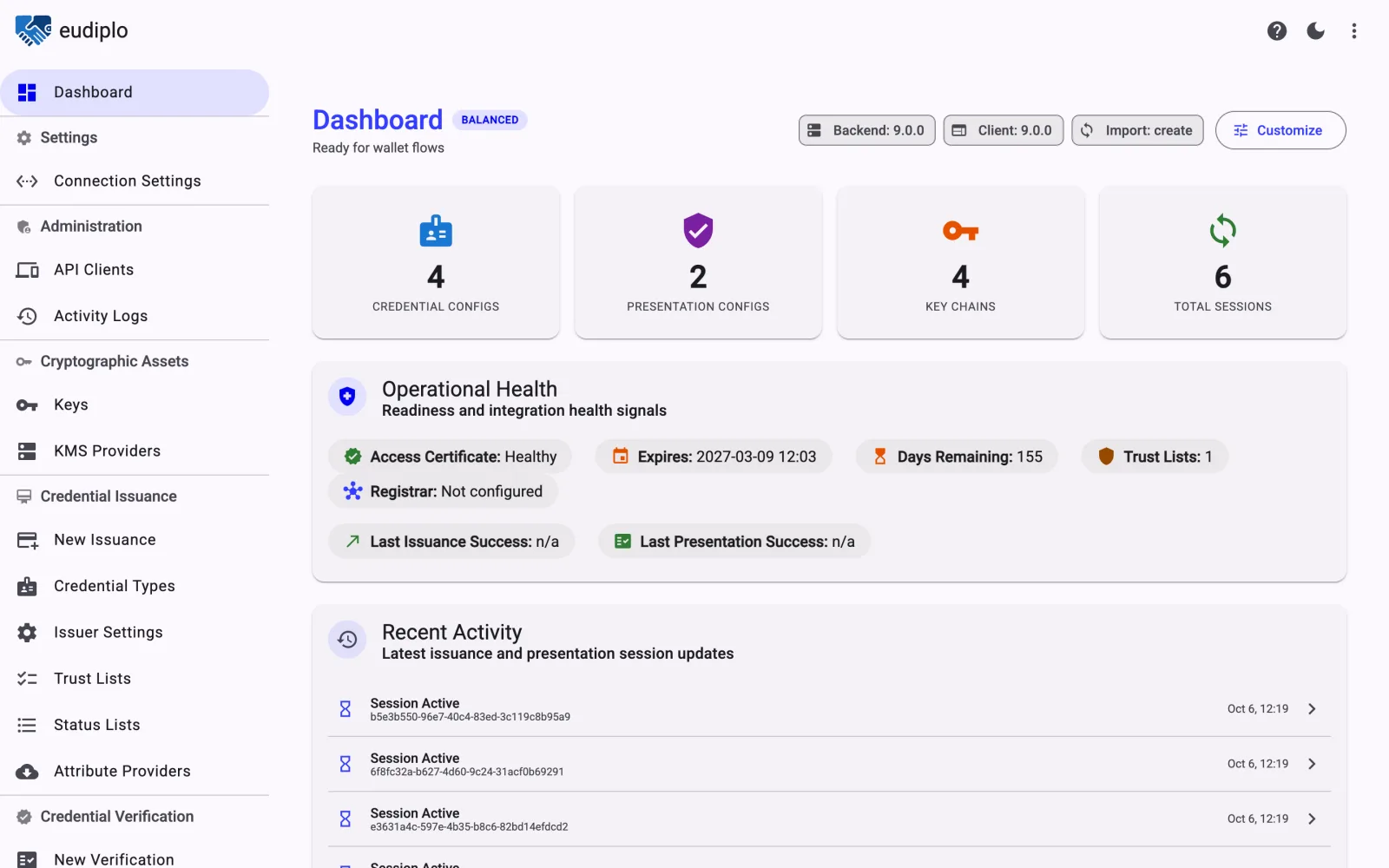
Task: Select Dashboard in the sidebar
Action: [x=135, y=92]
